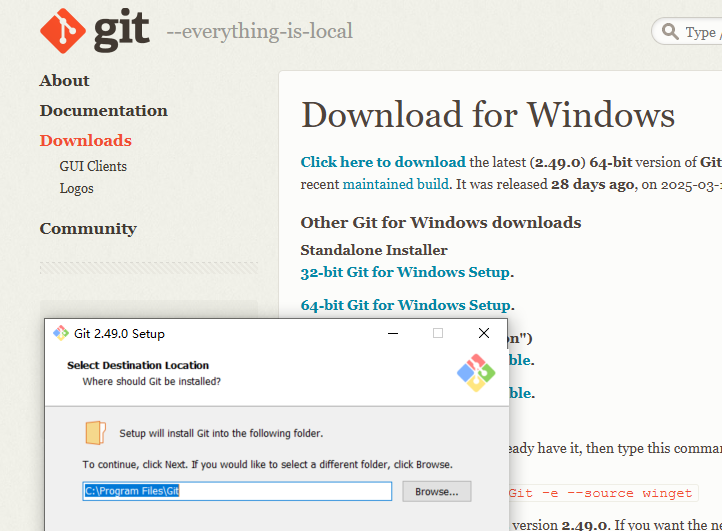Open the Logos page

pos(76,188)
